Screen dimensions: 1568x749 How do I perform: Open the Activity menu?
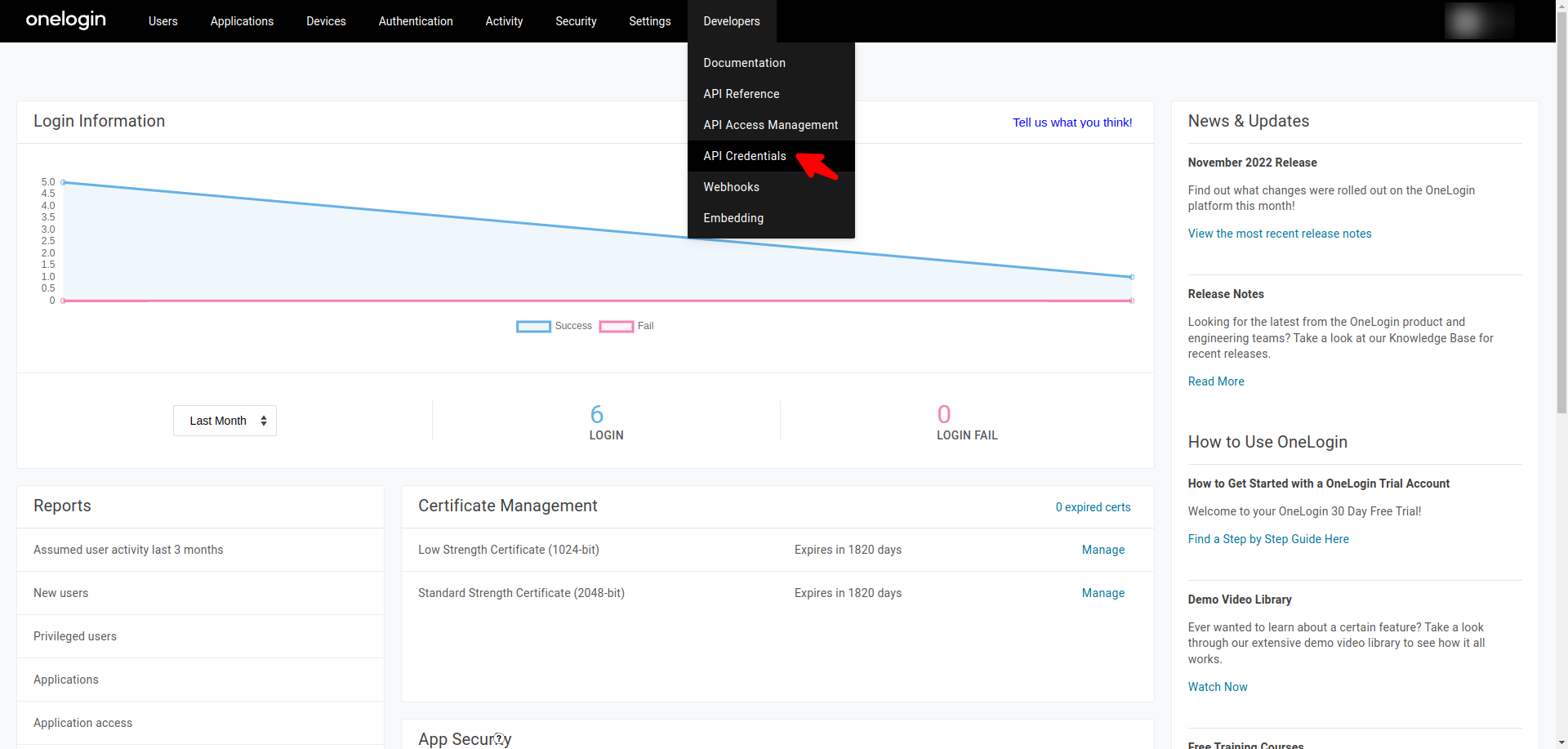(x=504, y=21)
